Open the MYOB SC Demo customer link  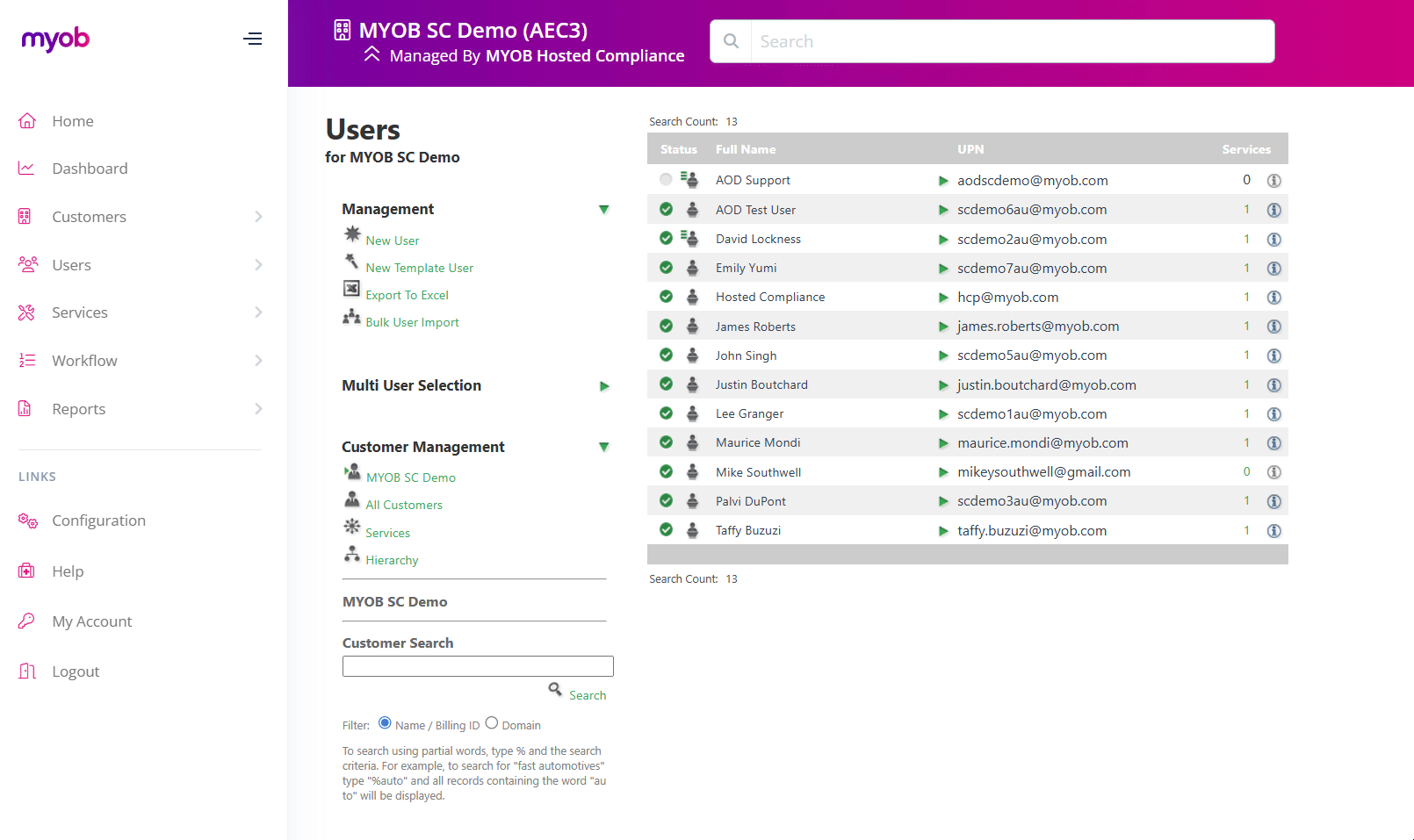click(x=411, y=477)
